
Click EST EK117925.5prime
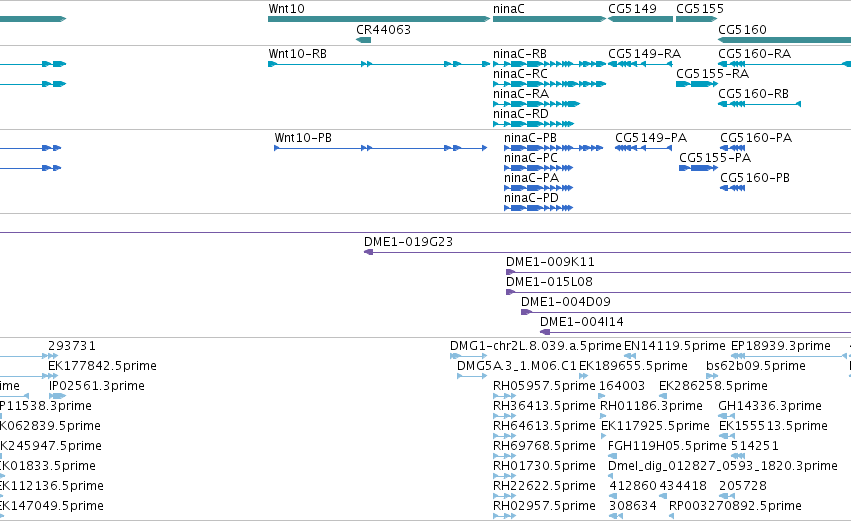coord(605,436)
